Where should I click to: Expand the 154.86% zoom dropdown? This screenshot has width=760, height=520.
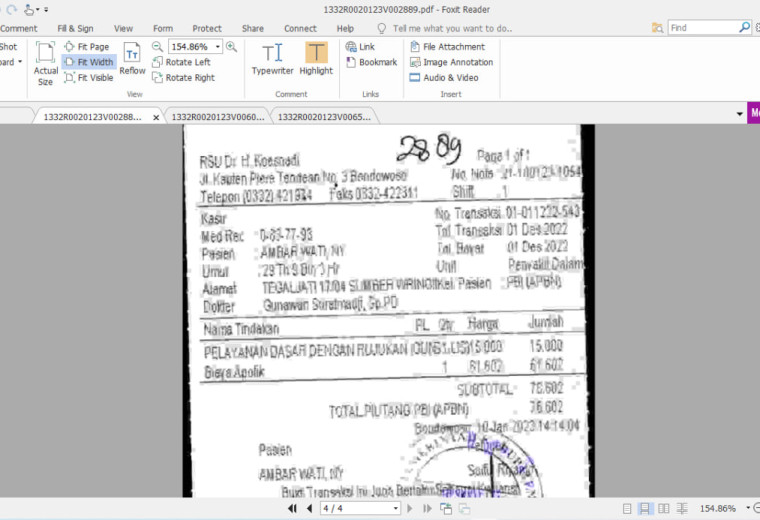point(218,47)
